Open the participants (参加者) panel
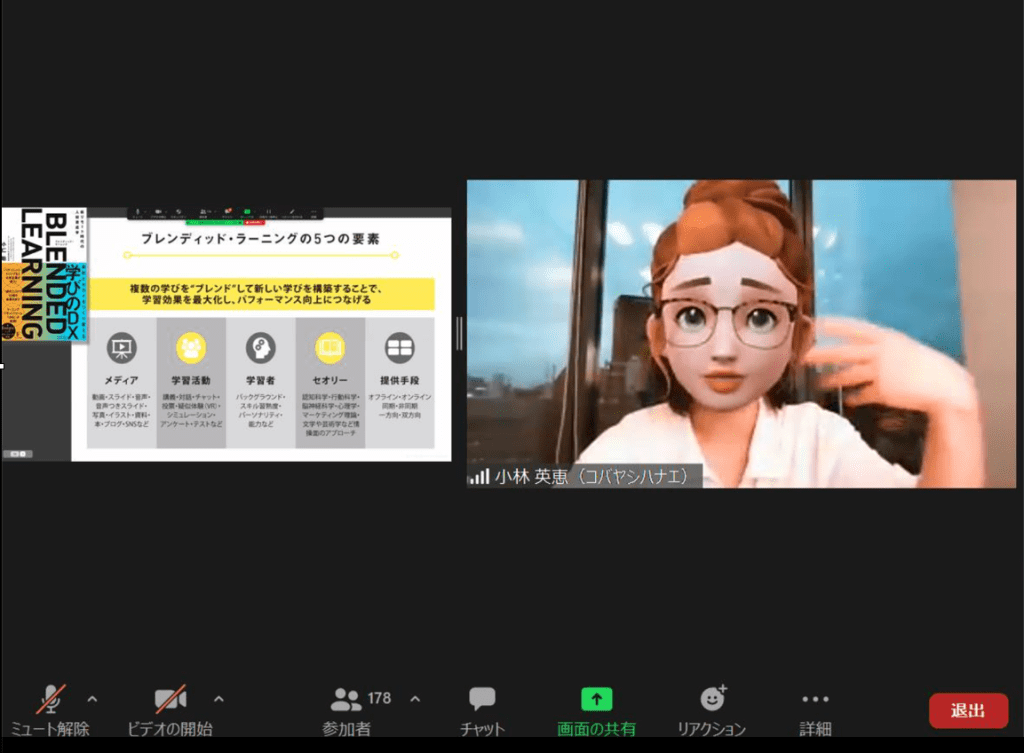1024x753 pixels. (x=348, y=700)
